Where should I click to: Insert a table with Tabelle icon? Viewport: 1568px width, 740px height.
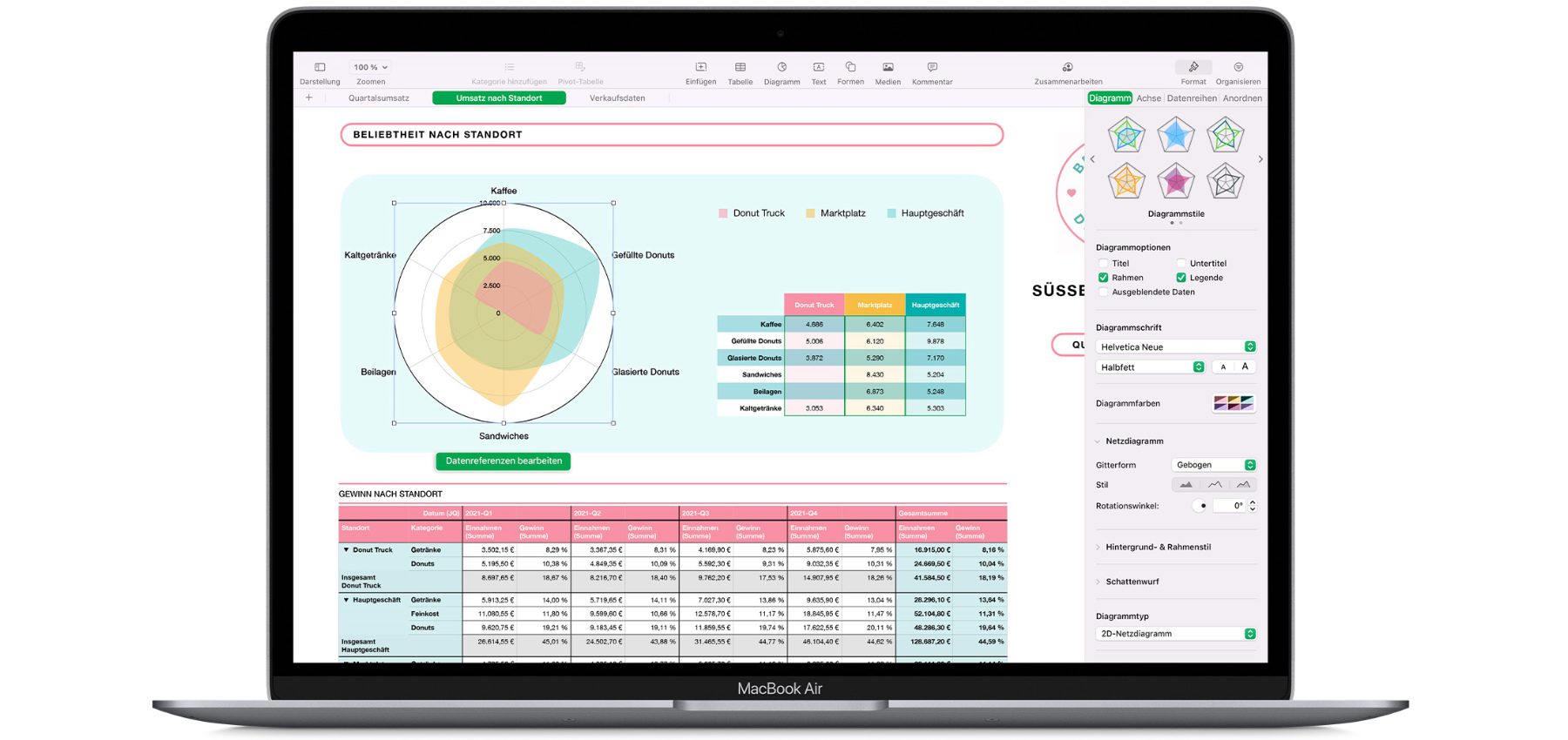pos(740,68)
